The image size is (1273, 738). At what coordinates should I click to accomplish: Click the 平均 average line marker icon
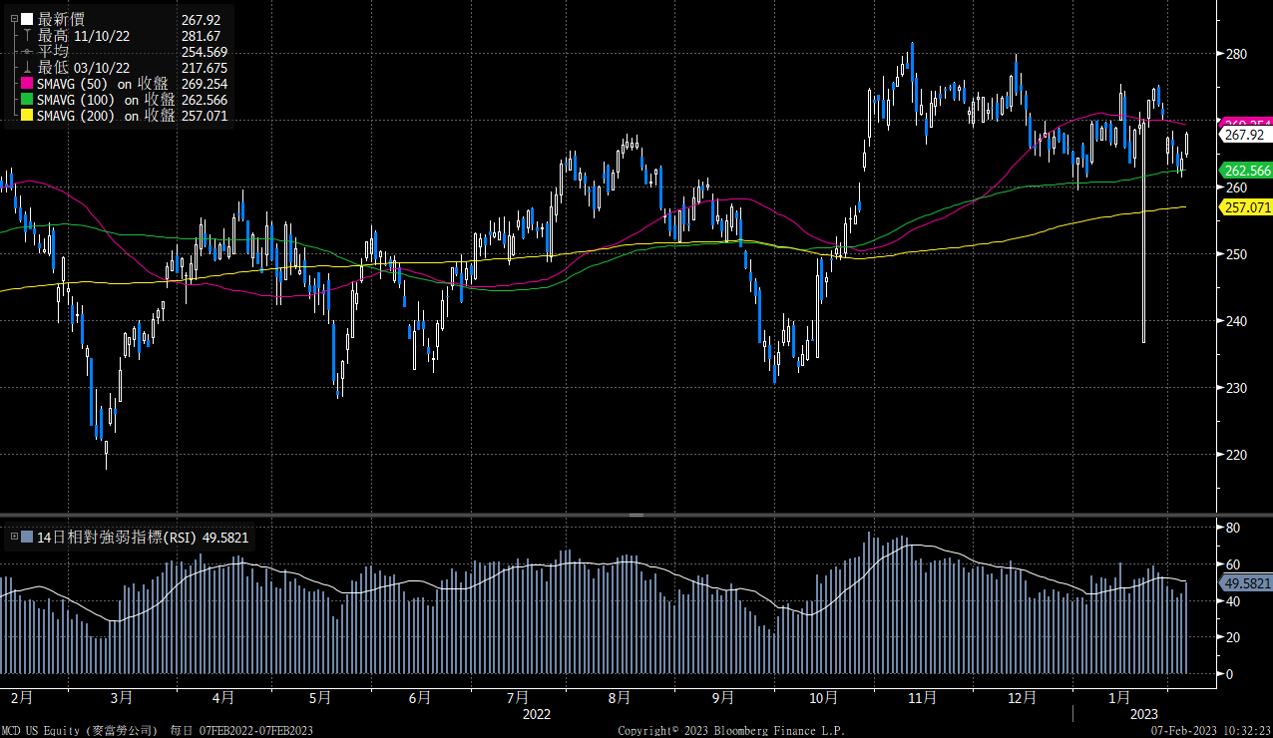tap(26, 52)
